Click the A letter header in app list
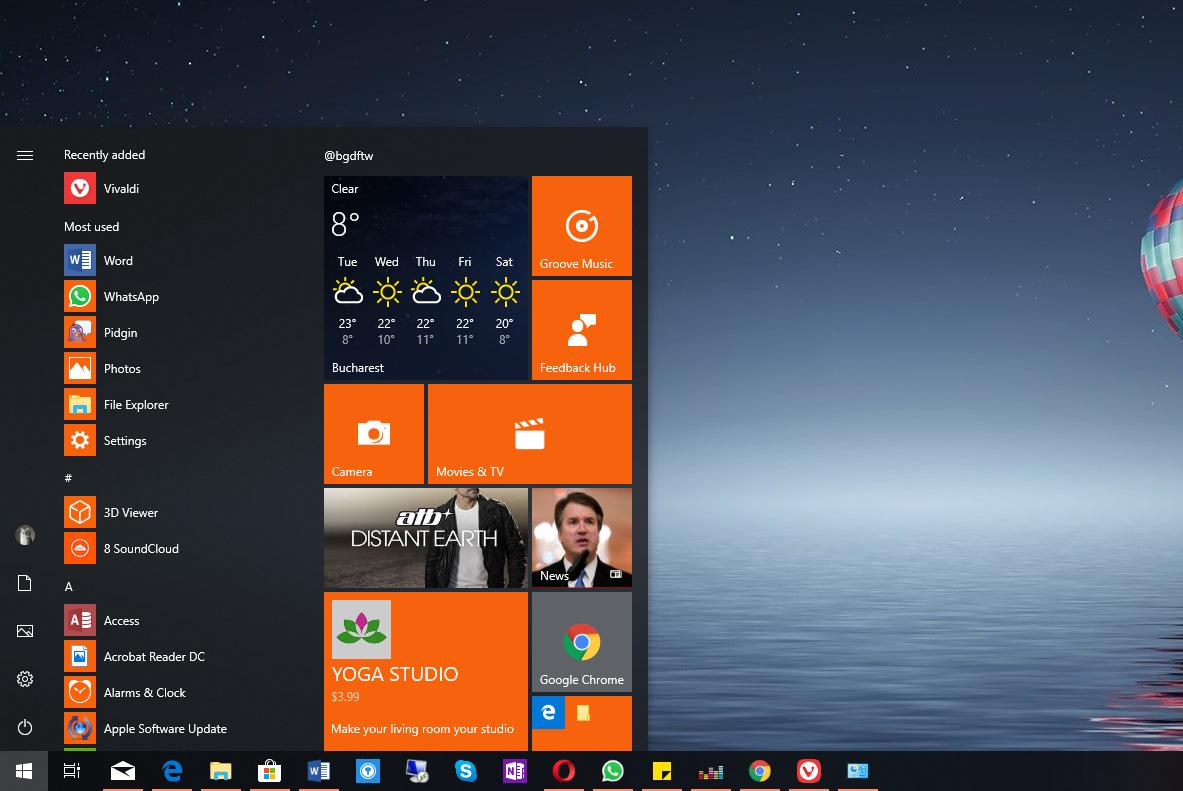Screen dimensions: 1183x791 click(x=69, y=586)
